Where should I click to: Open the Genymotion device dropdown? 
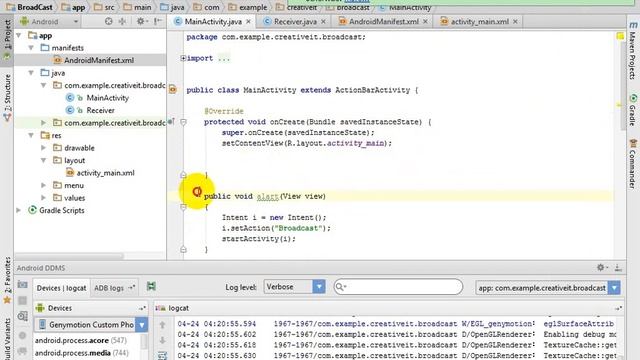91,325
